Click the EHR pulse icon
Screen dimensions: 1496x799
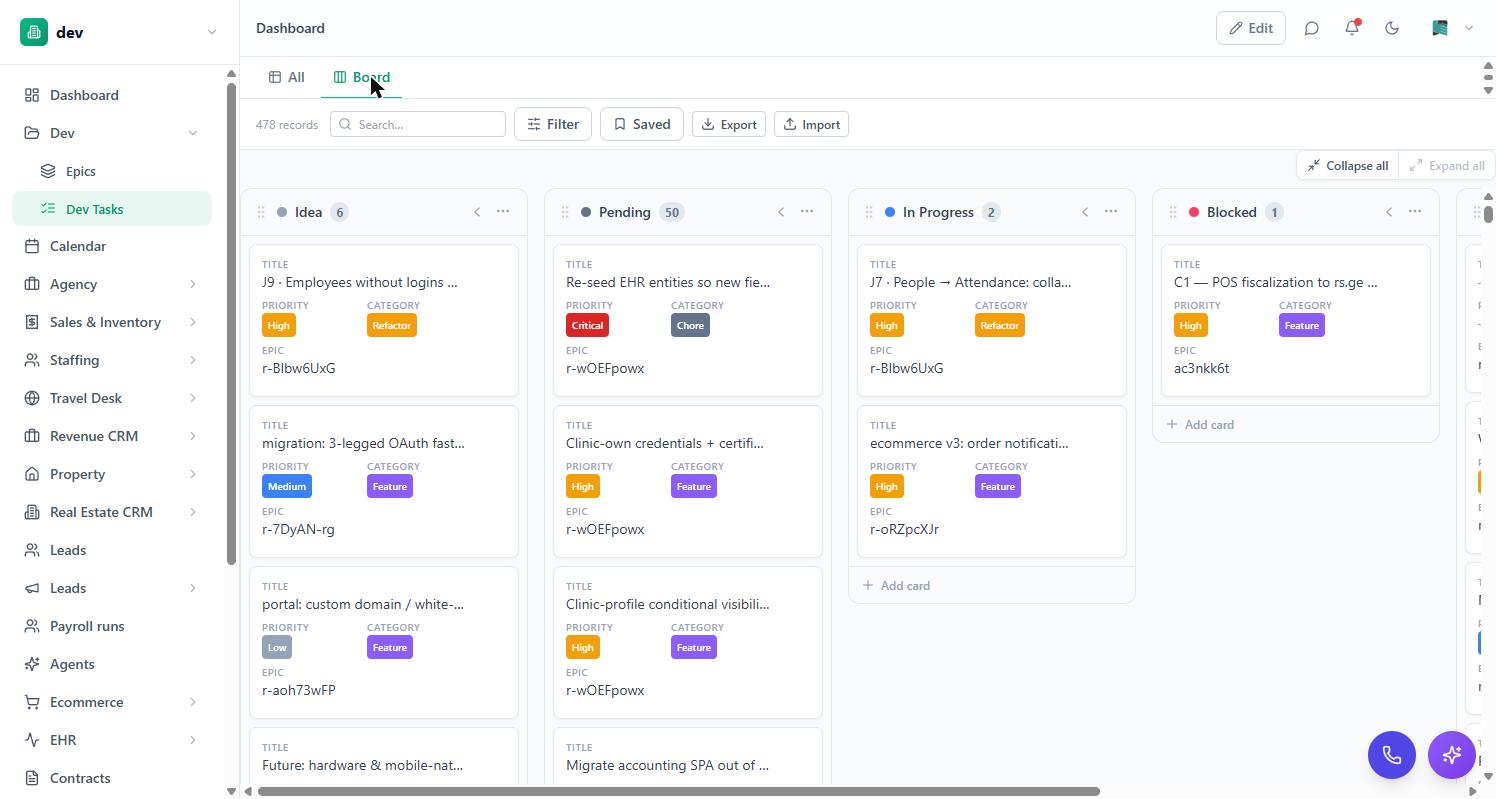tap(32, 740)
